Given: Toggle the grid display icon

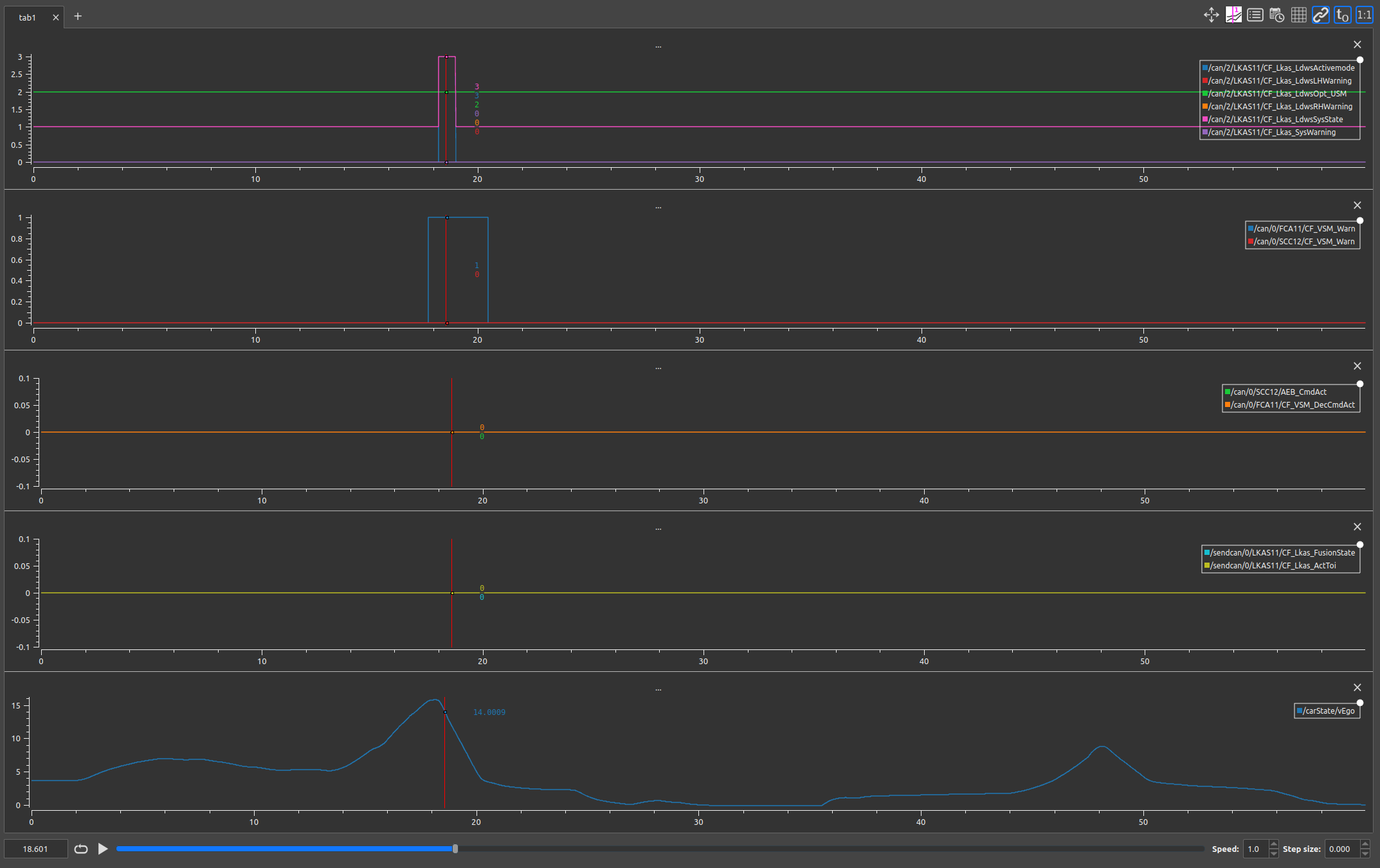Looking at the screenshot, I should coord(1299,15).
